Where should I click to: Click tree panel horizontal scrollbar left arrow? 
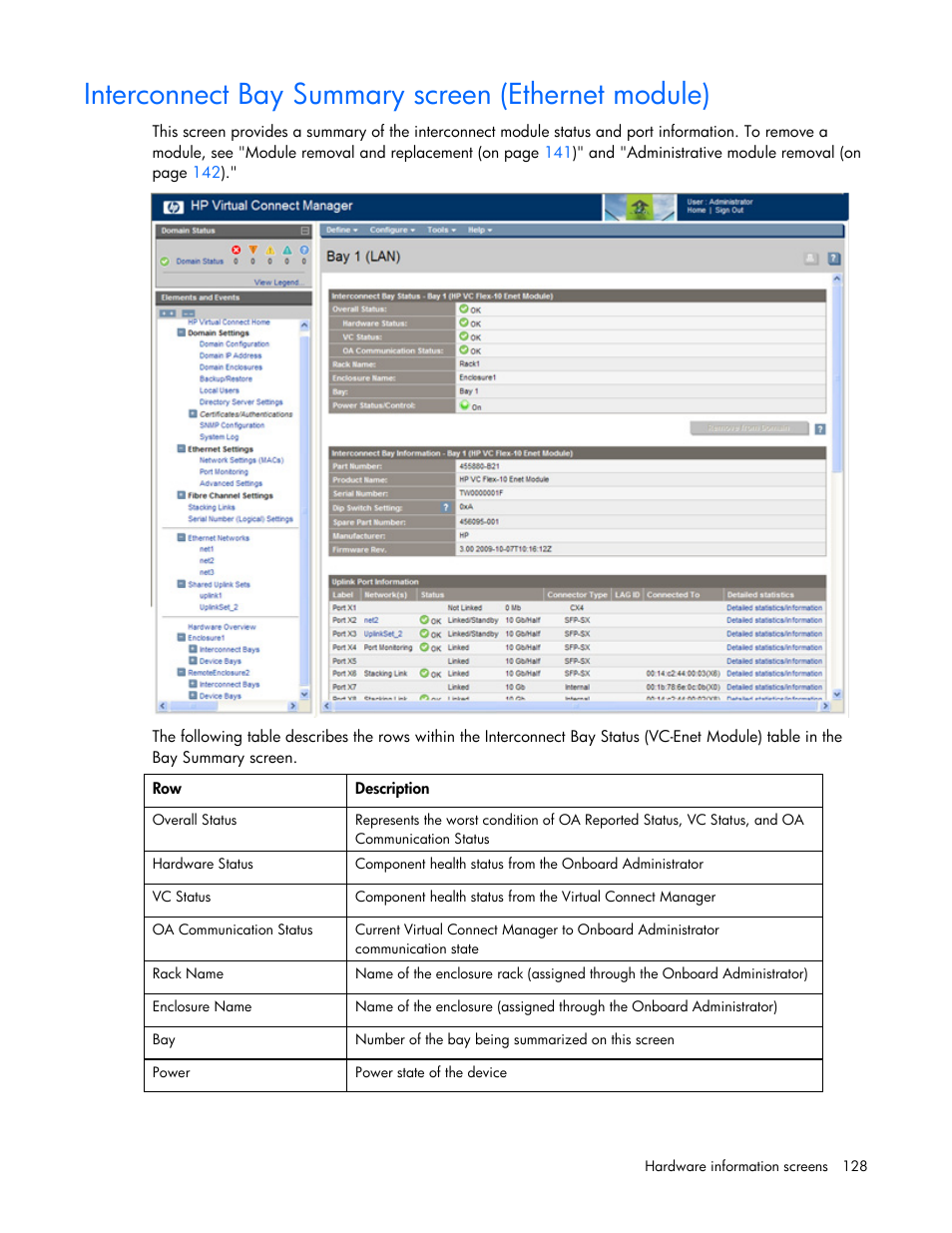tap(164, 706)
